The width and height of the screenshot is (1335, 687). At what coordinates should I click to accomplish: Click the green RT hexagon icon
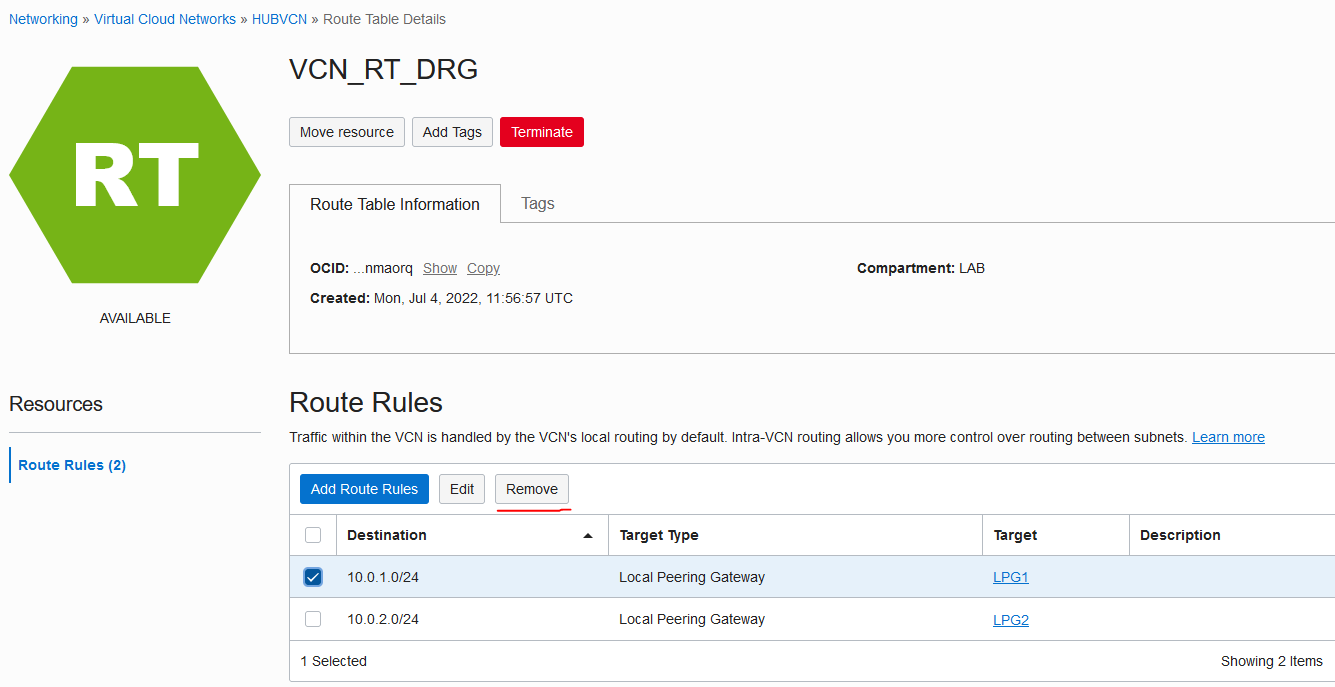pos(135,175)
